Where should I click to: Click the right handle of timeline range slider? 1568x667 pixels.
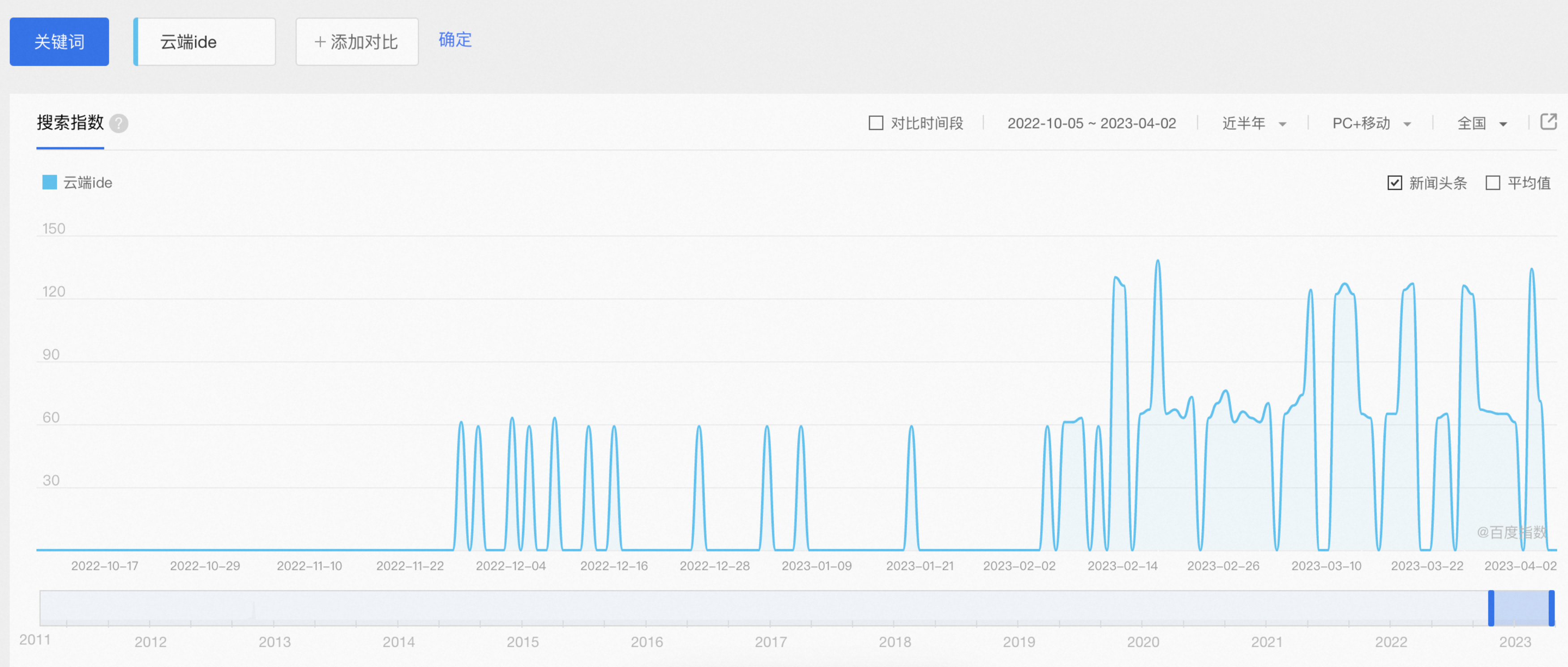tap(1551, 607)
